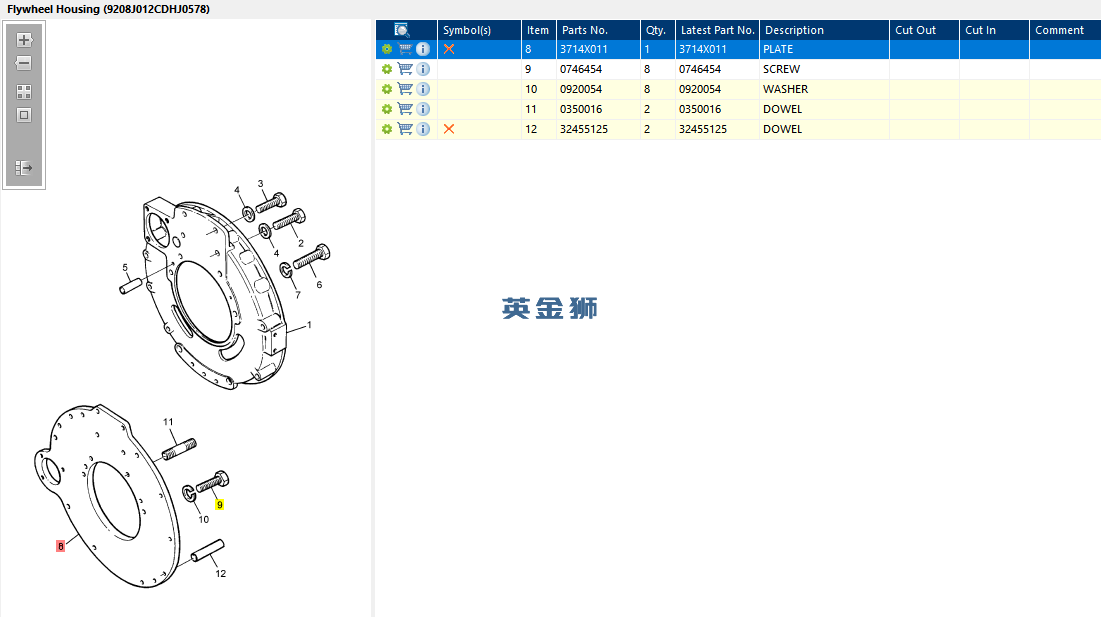Click the Cut In column header

994,30
